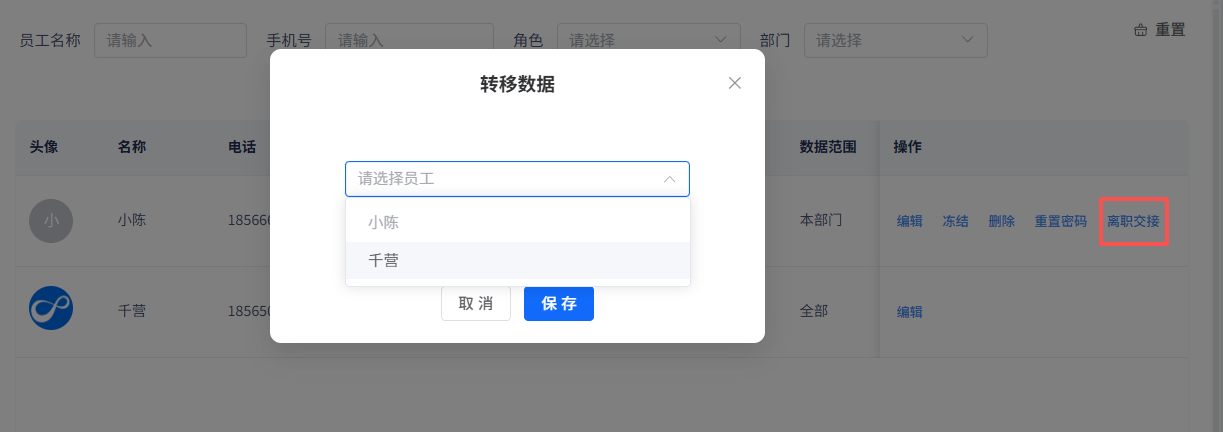Image resolution: width=1223 pixels, height=432 pixels.
Task: Click 小陈's gray avatar
Action: click(51, 221)
